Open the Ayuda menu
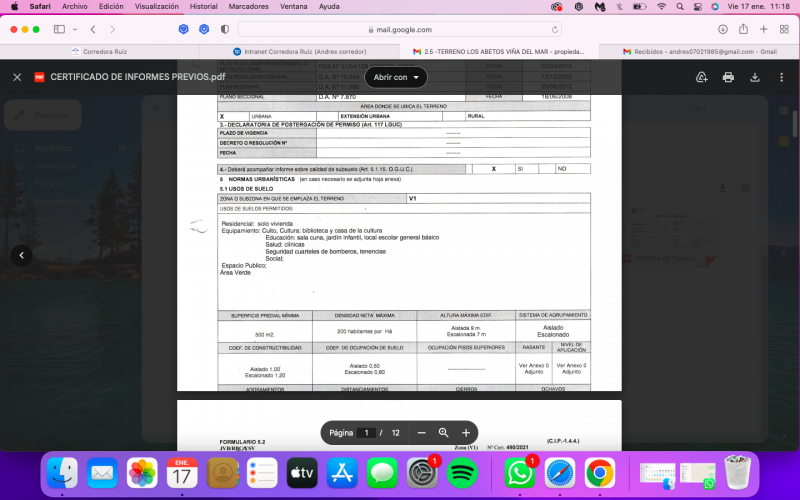800x500 pixels. [329, 6]
